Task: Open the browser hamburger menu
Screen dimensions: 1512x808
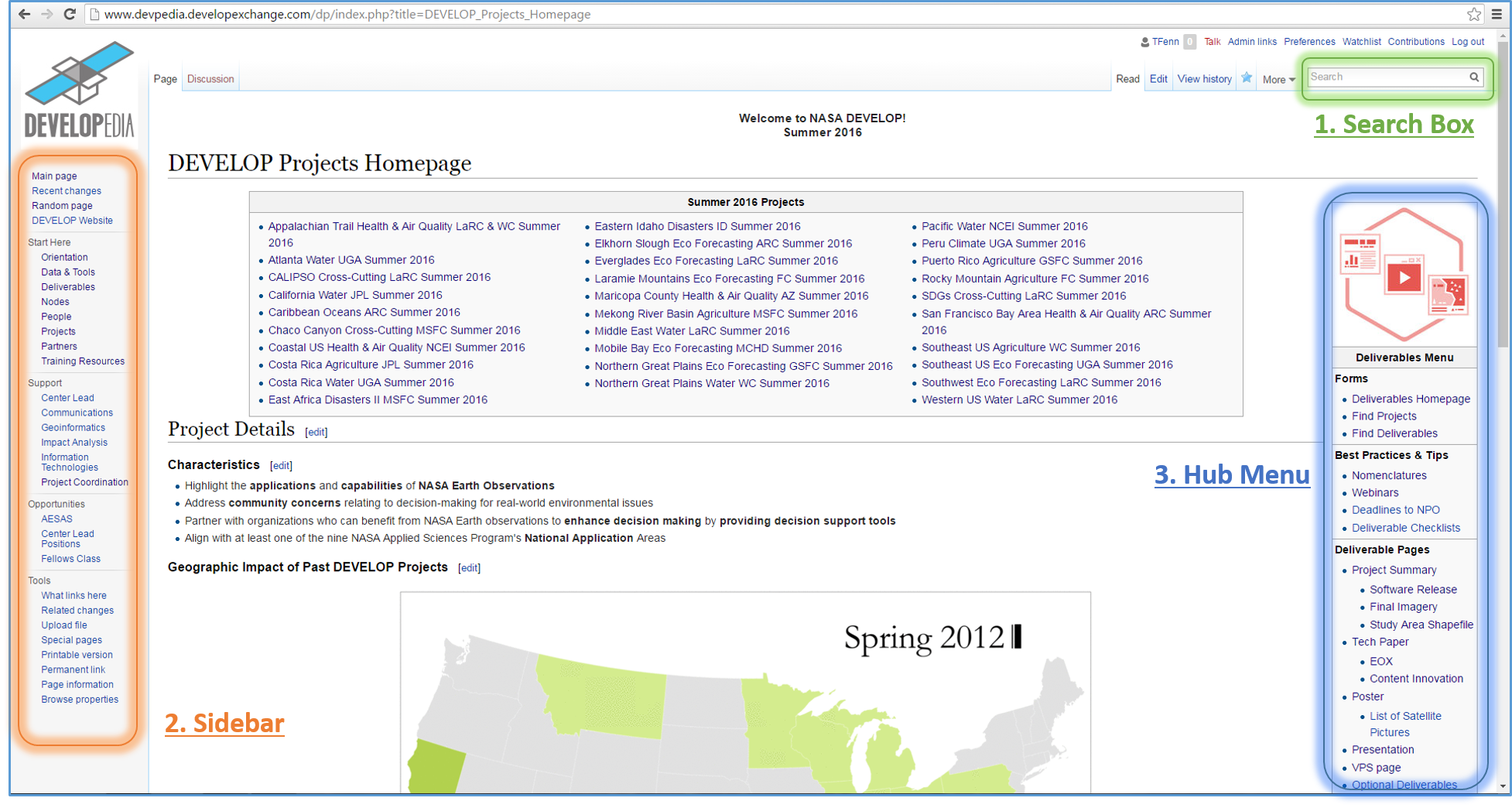Action: point(1497,14)
